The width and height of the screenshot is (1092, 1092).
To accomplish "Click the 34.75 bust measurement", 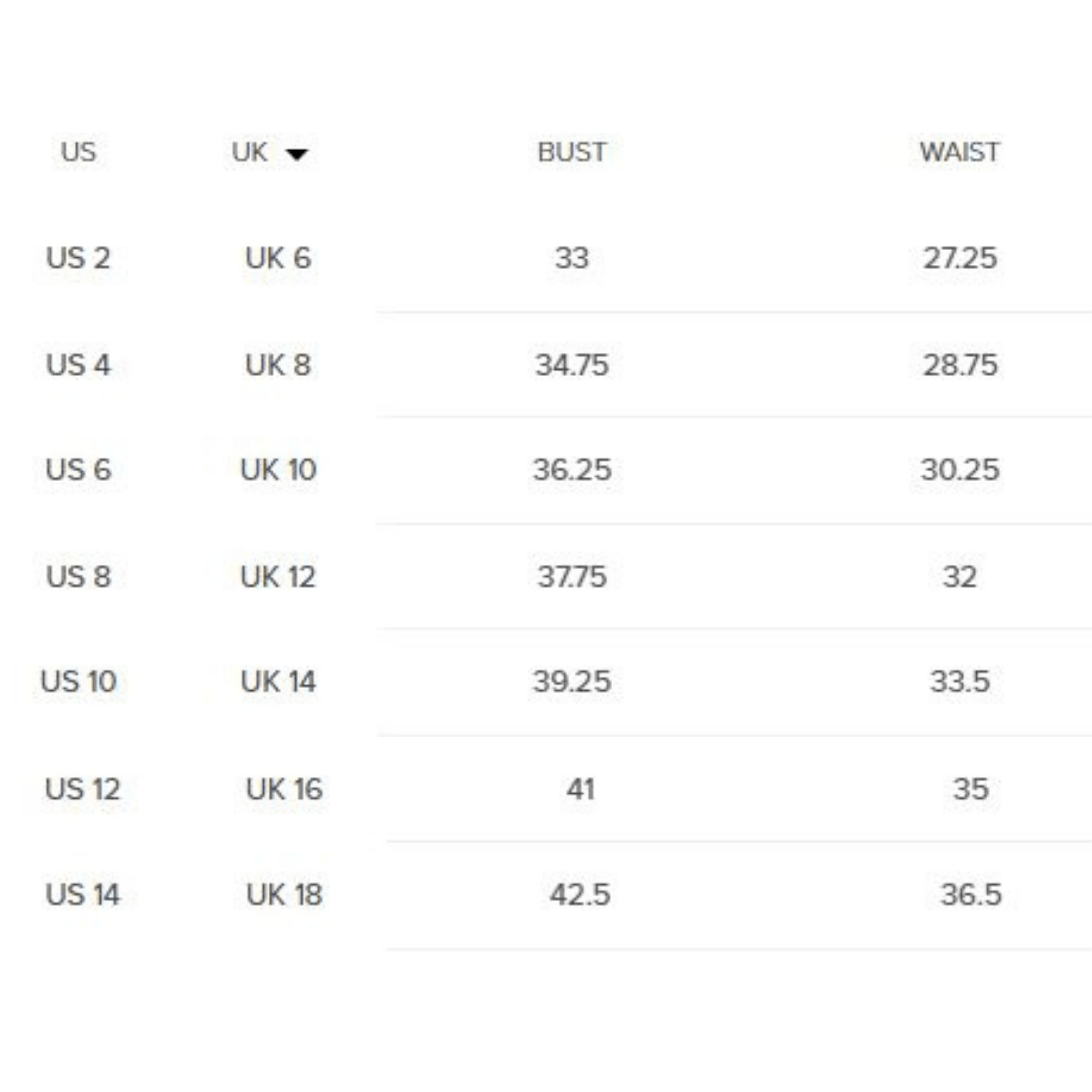I will (572, 365).
